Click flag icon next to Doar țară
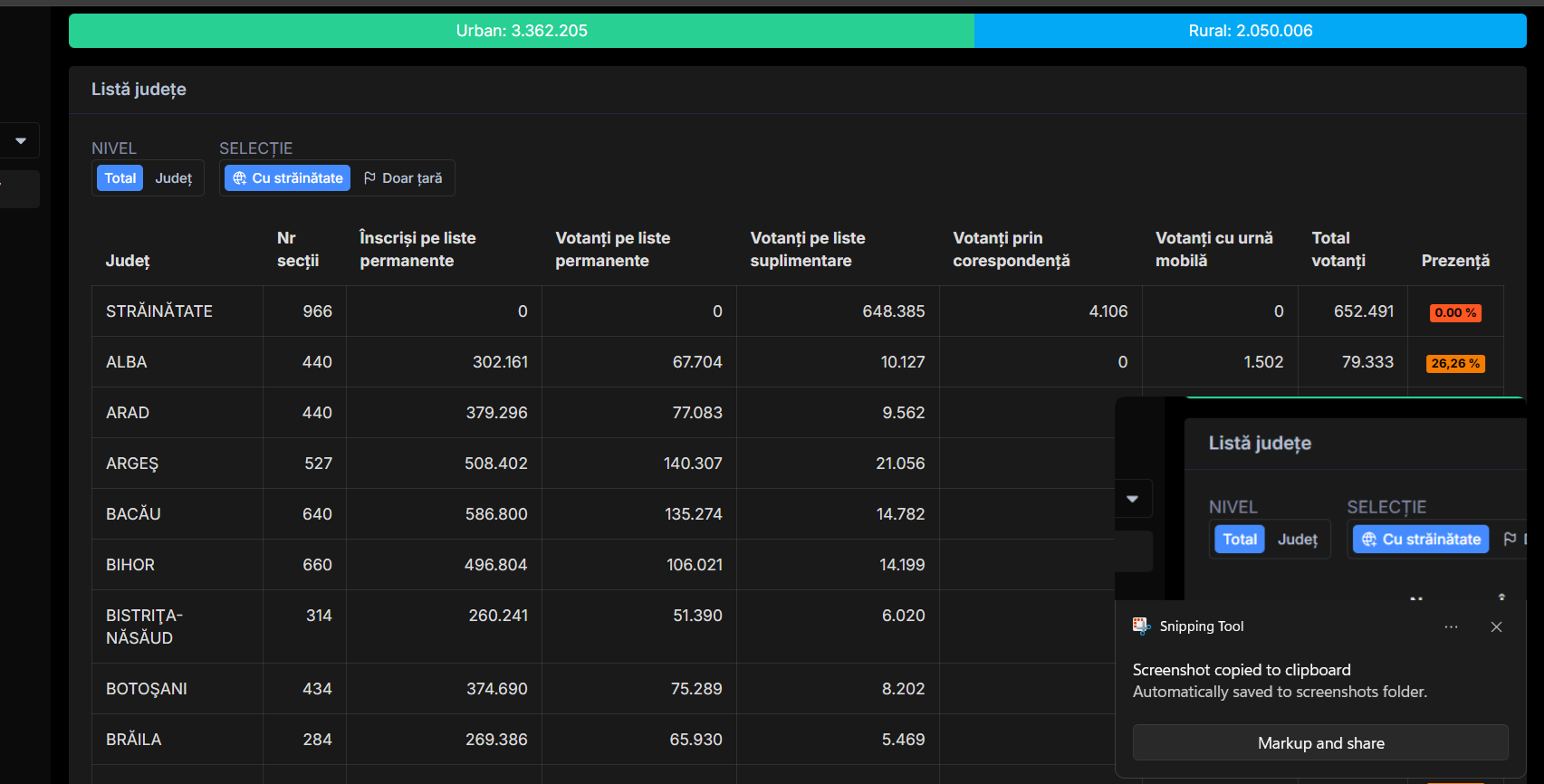 [x=369, y=178]
